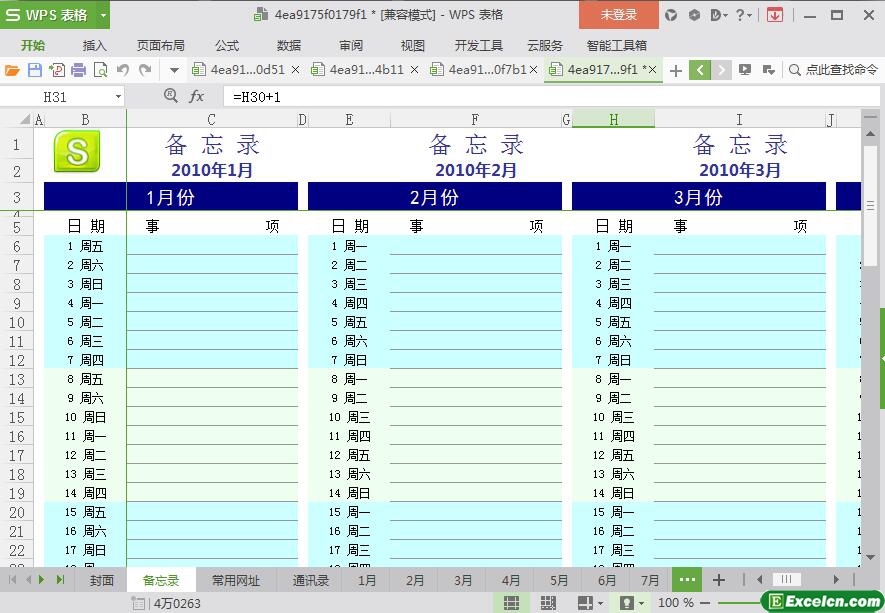The image size is (885, 613).
Task: Open the 插入 ribbon tab
Action: 94,45
